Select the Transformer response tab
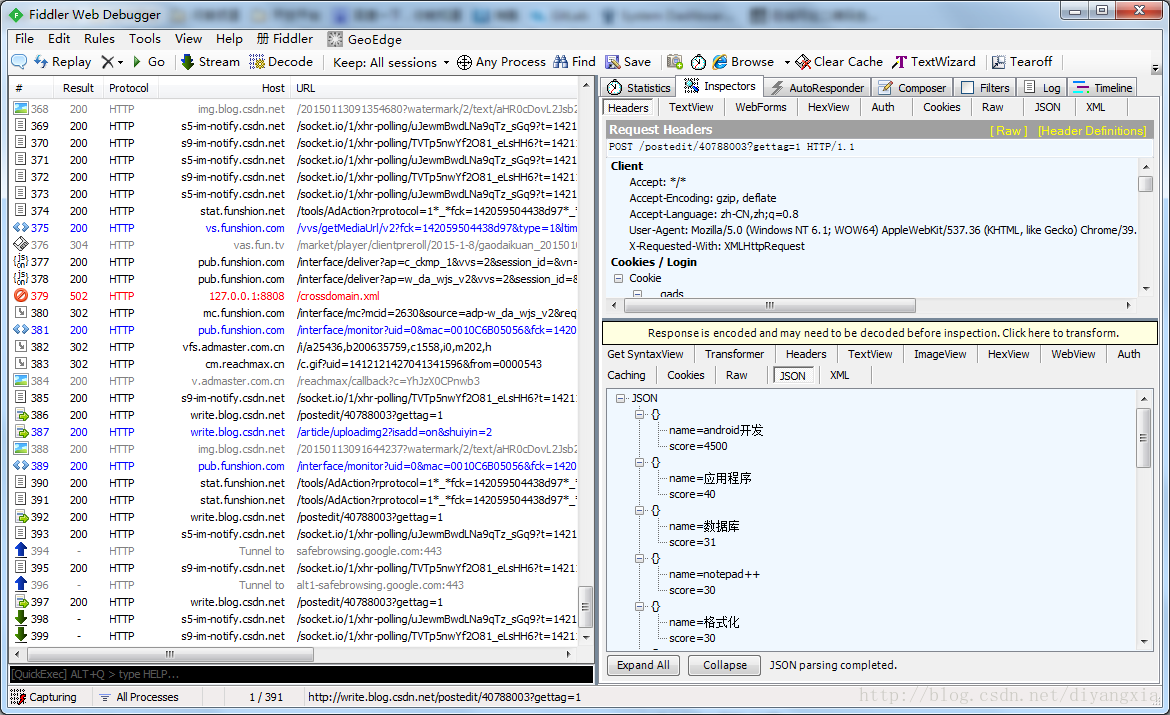Image resolution: width=1170 pixels, height=715 pixels. [734, 354]
